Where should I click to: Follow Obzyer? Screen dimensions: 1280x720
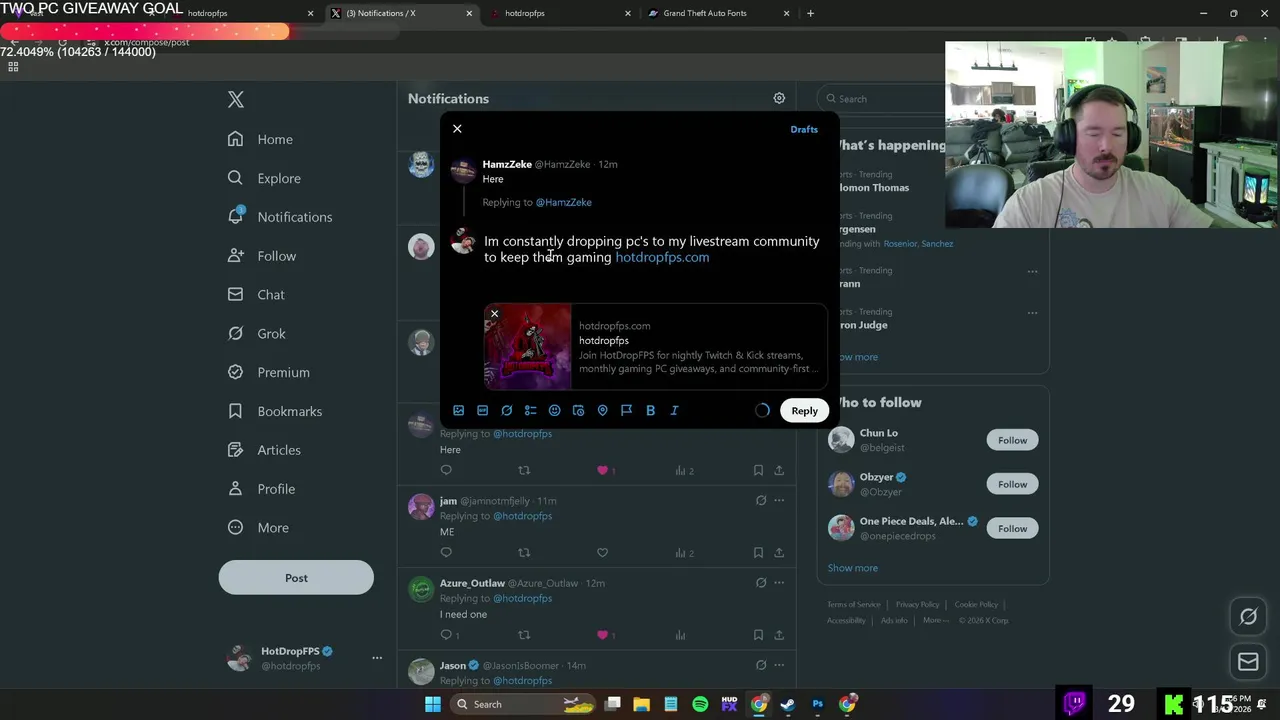pyautogui.click(x=1012, y=484)
